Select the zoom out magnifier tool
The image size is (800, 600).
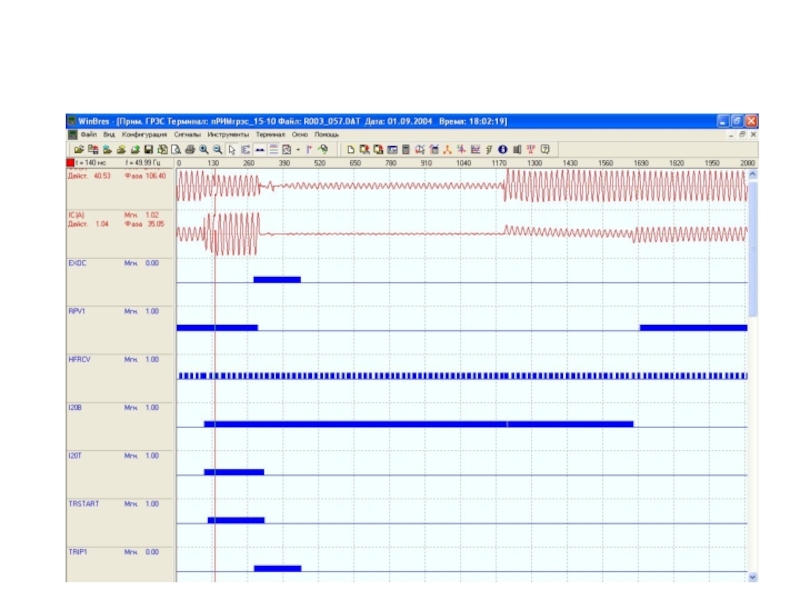[217, 149]
